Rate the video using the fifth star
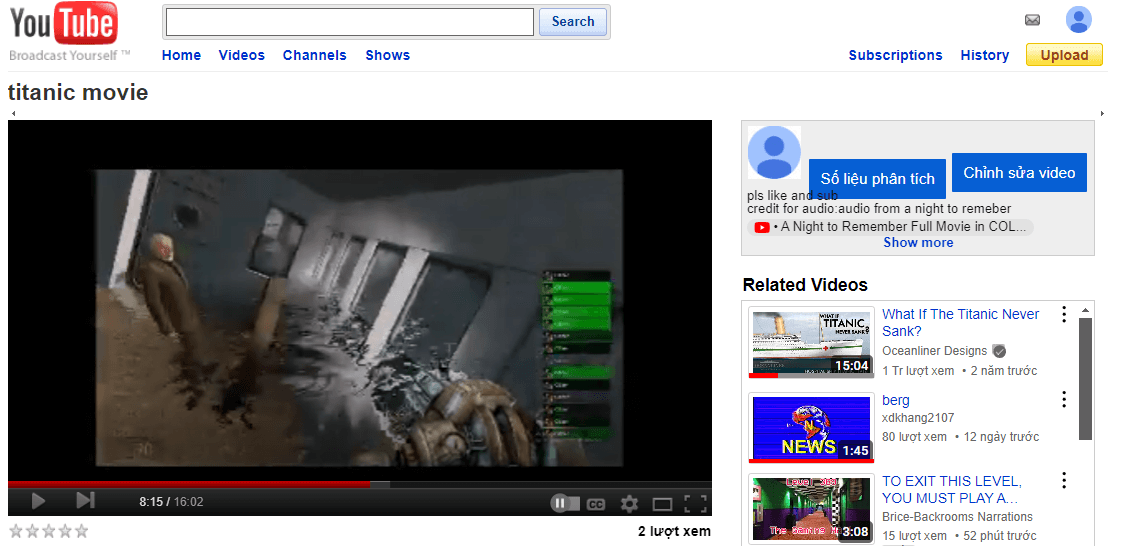Viewport: 1137px width, 546px height. 80,531
